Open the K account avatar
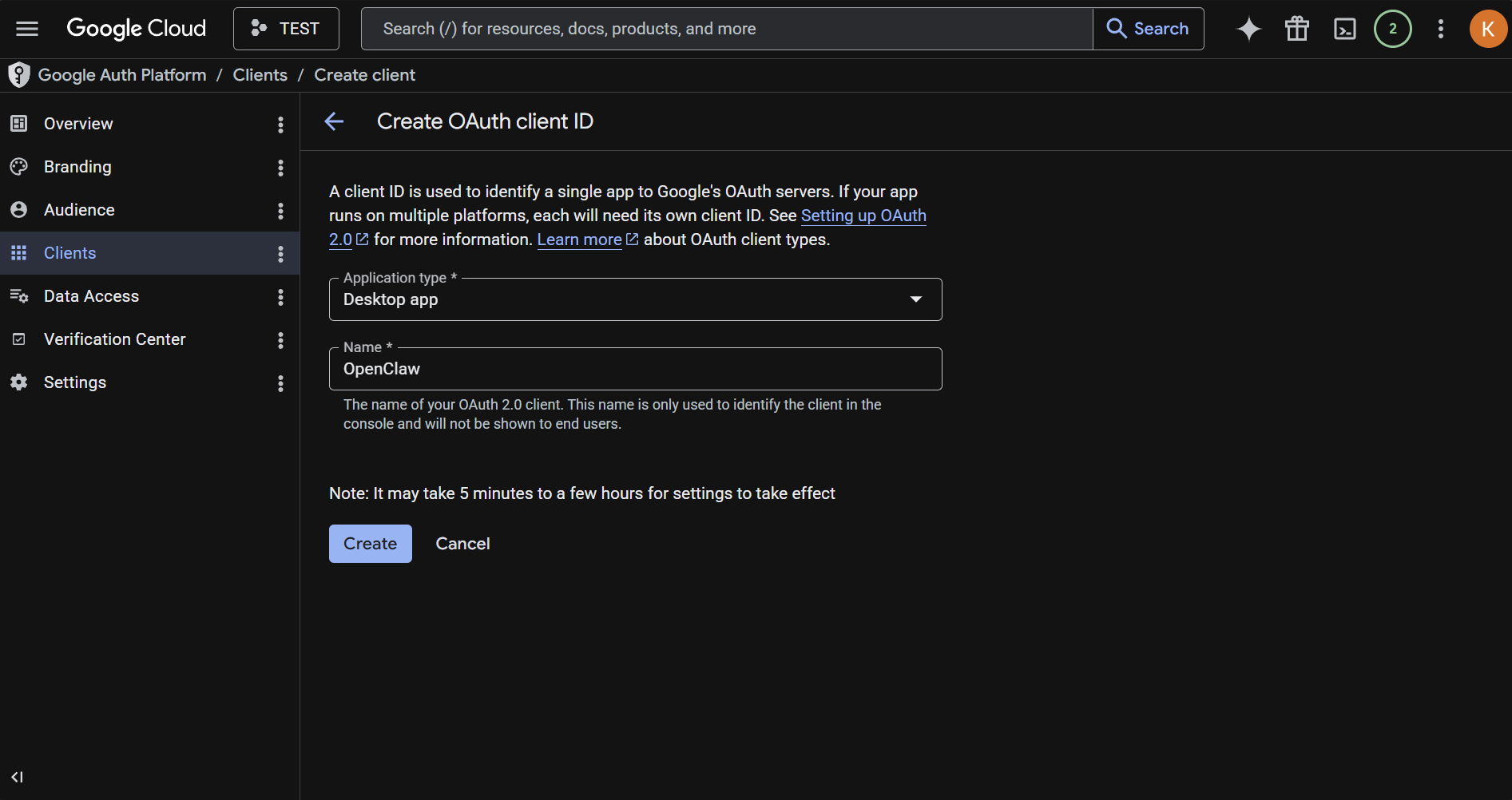This screenshot has width=1512, height=800. (1488, 29)
